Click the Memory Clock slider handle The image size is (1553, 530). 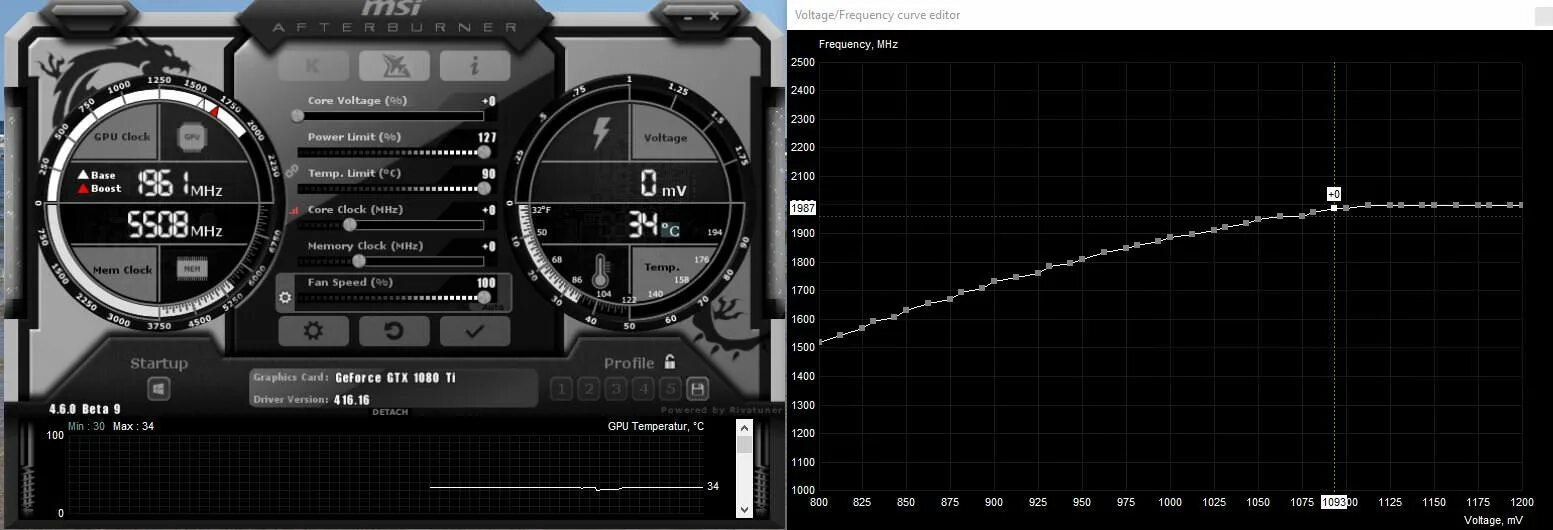359,260
